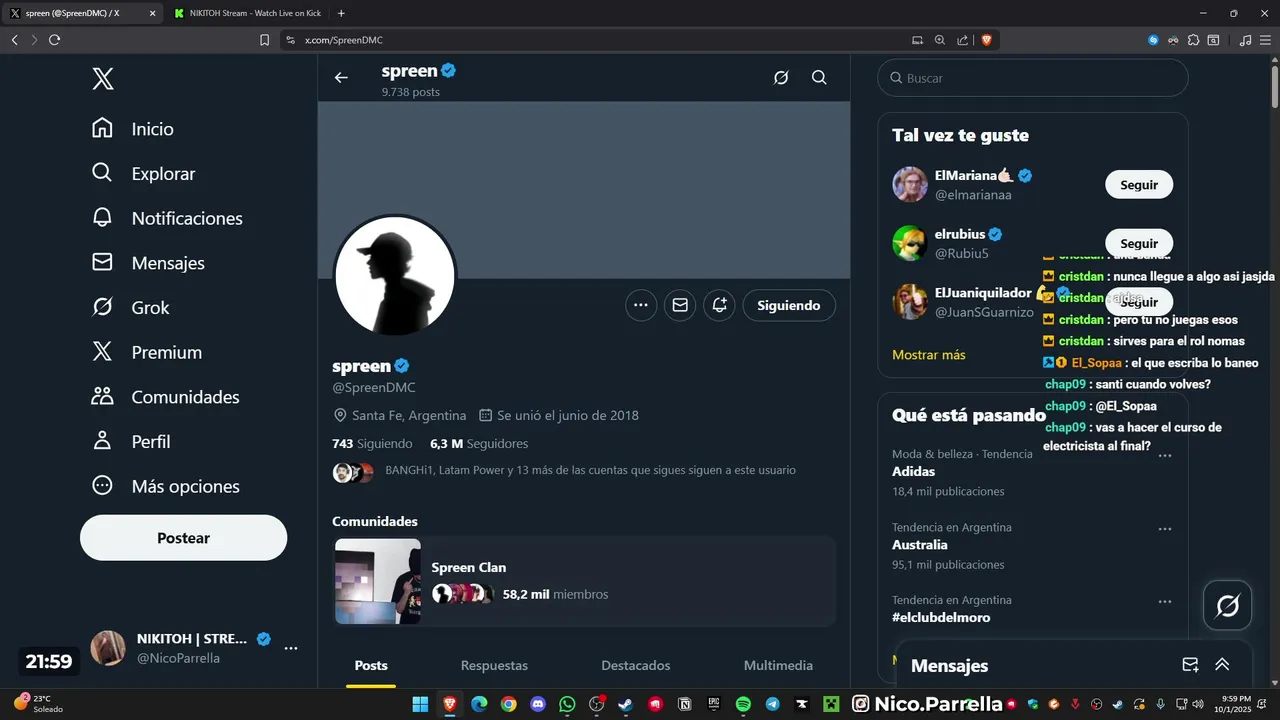The height and width of the screenshot is (720, 1280).
Task: Switch to the Respuestas tab
Action: click(x=494, y=665)
